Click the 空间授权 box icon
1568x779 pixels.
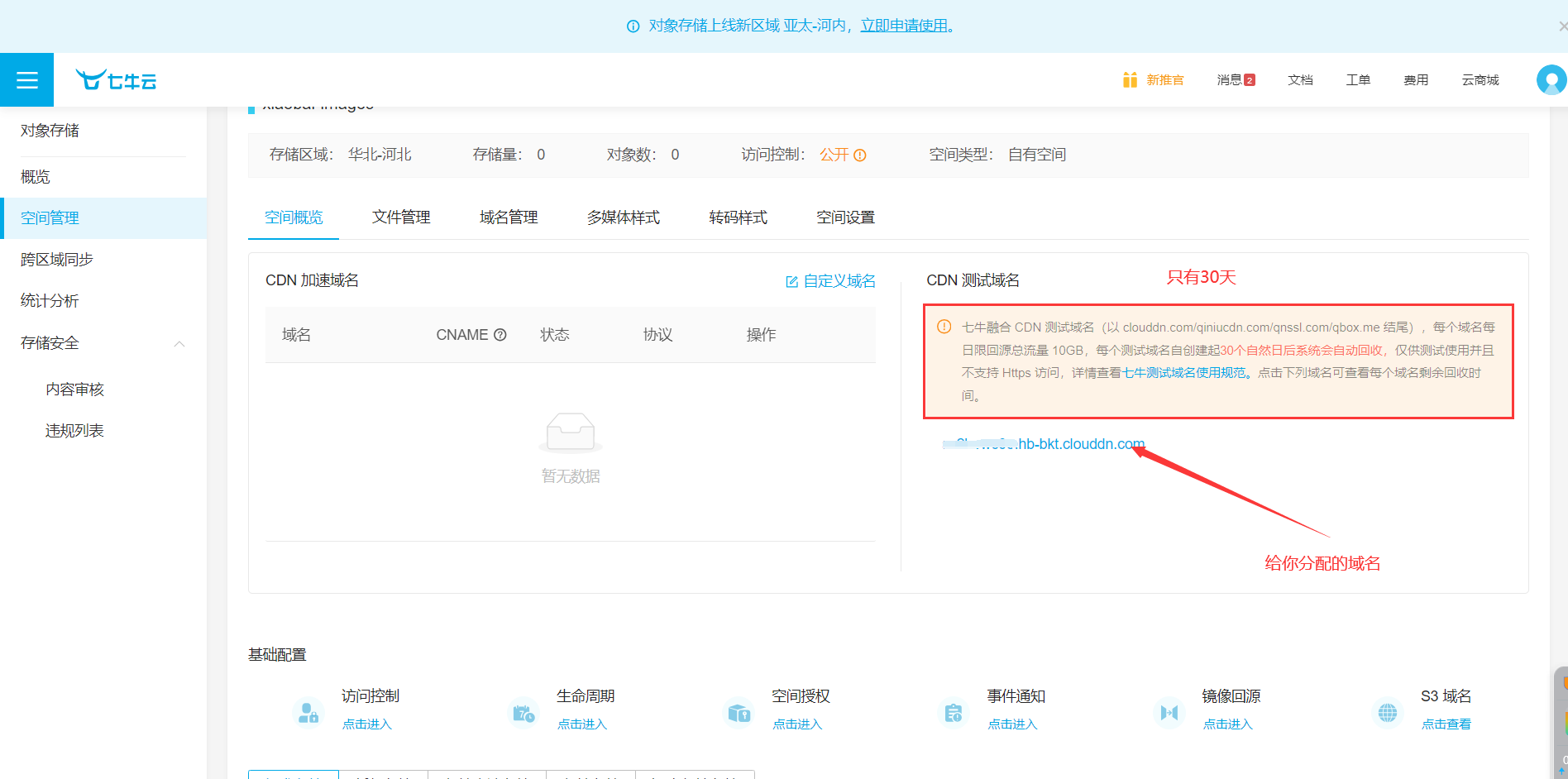coord(739,712)
